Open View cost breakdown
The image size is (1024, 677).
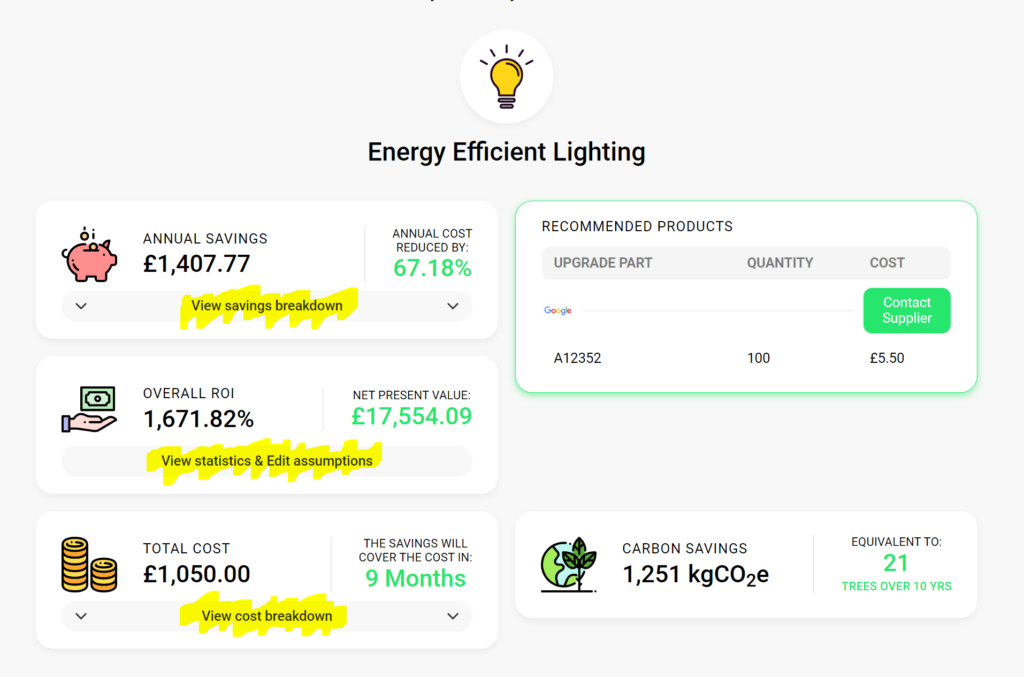[x=266, y=616]
